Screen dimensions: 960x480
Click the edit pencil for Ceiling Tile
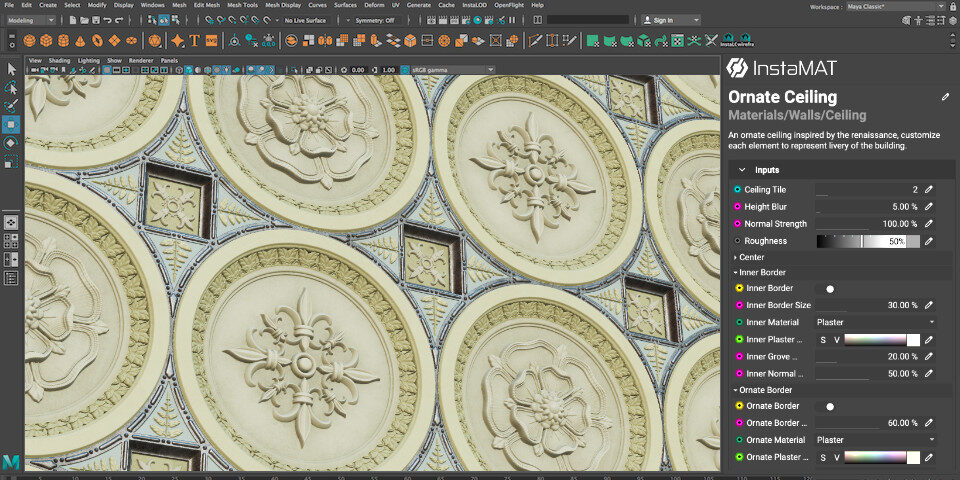[x=929, y=190]
